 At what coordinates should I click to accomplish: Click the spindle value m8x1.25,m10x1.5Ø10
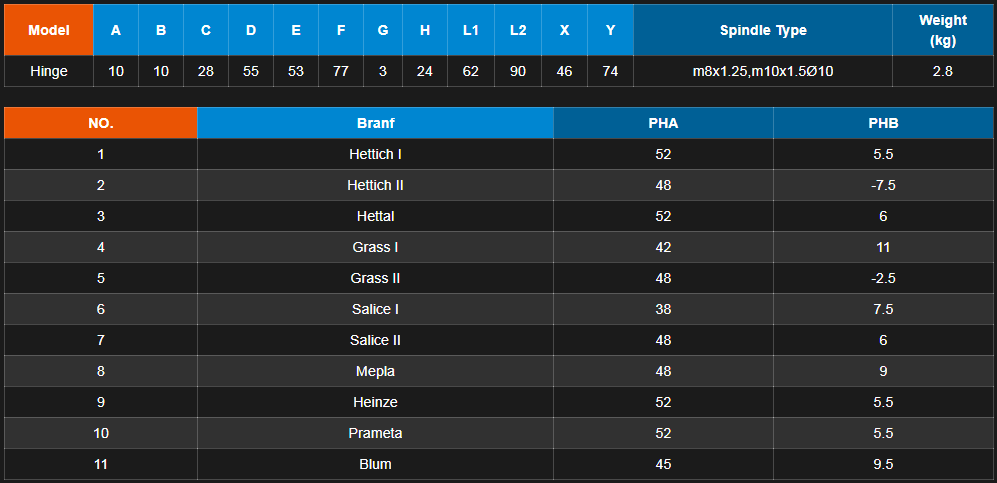763,71
